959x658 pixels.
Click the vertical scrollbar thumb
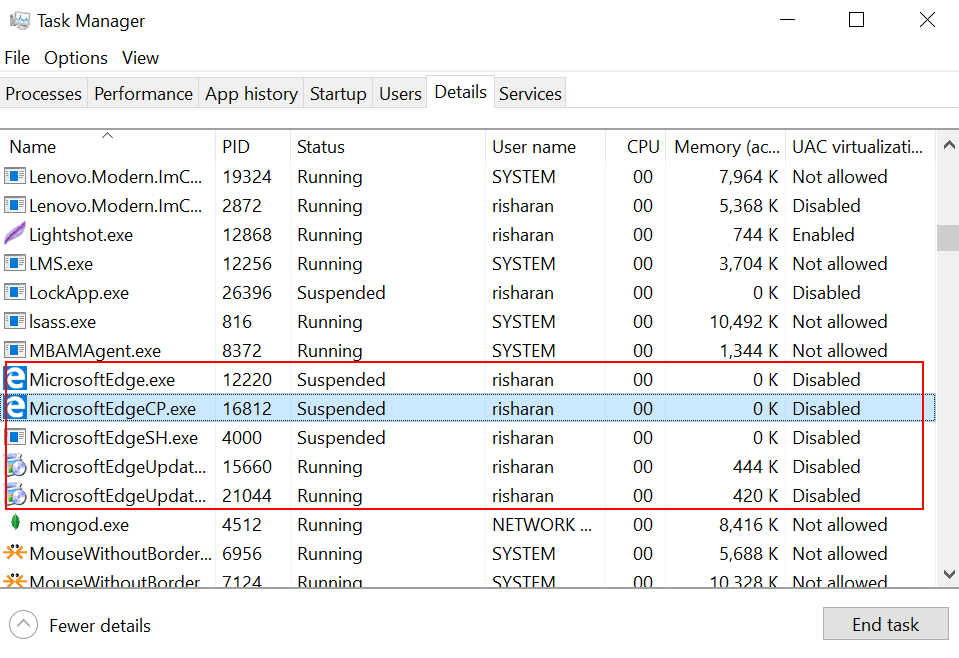(948, 238)
